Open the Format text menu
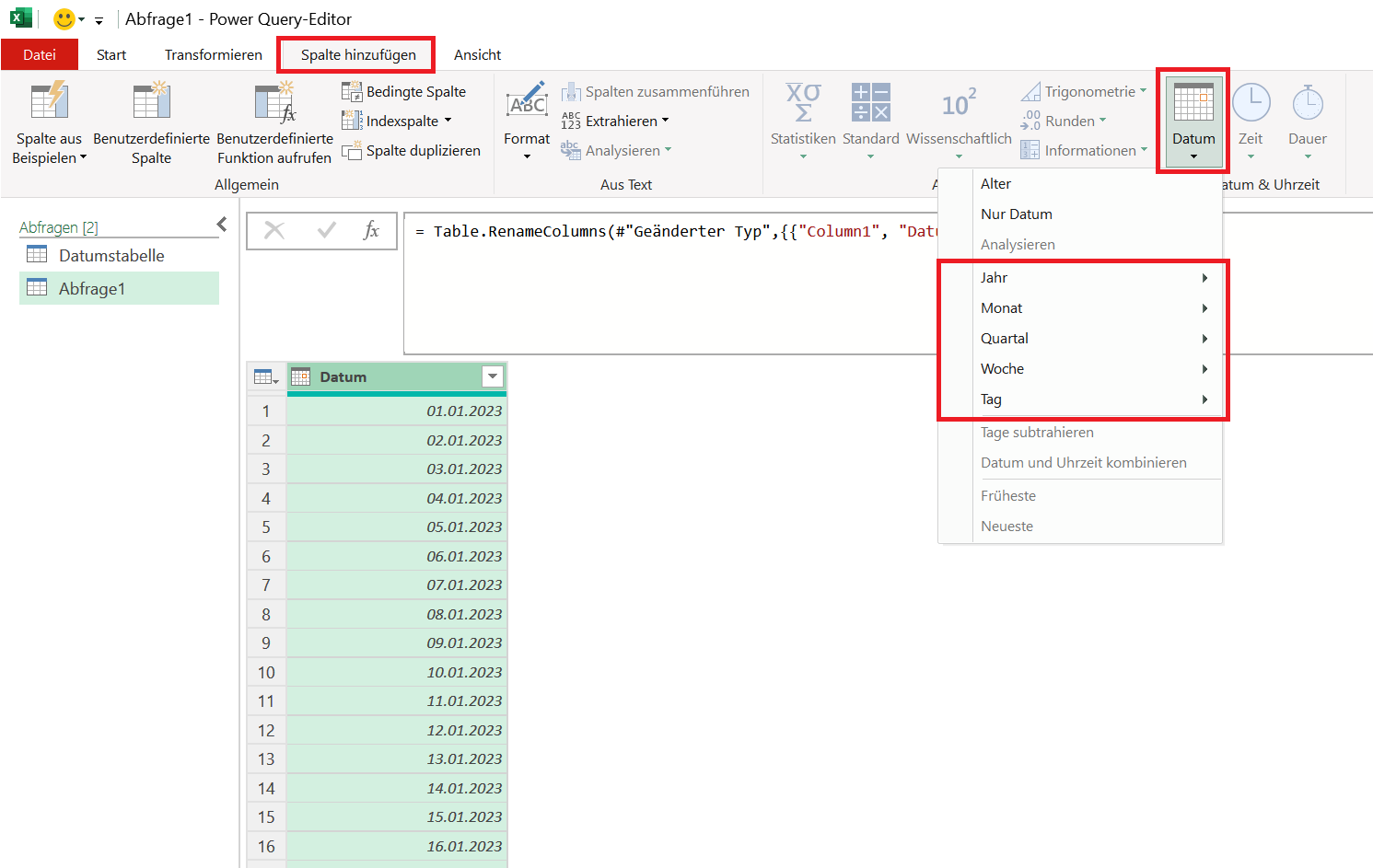Image resolution: width=1373 pixels, height=868 pixels. point(527,122)
